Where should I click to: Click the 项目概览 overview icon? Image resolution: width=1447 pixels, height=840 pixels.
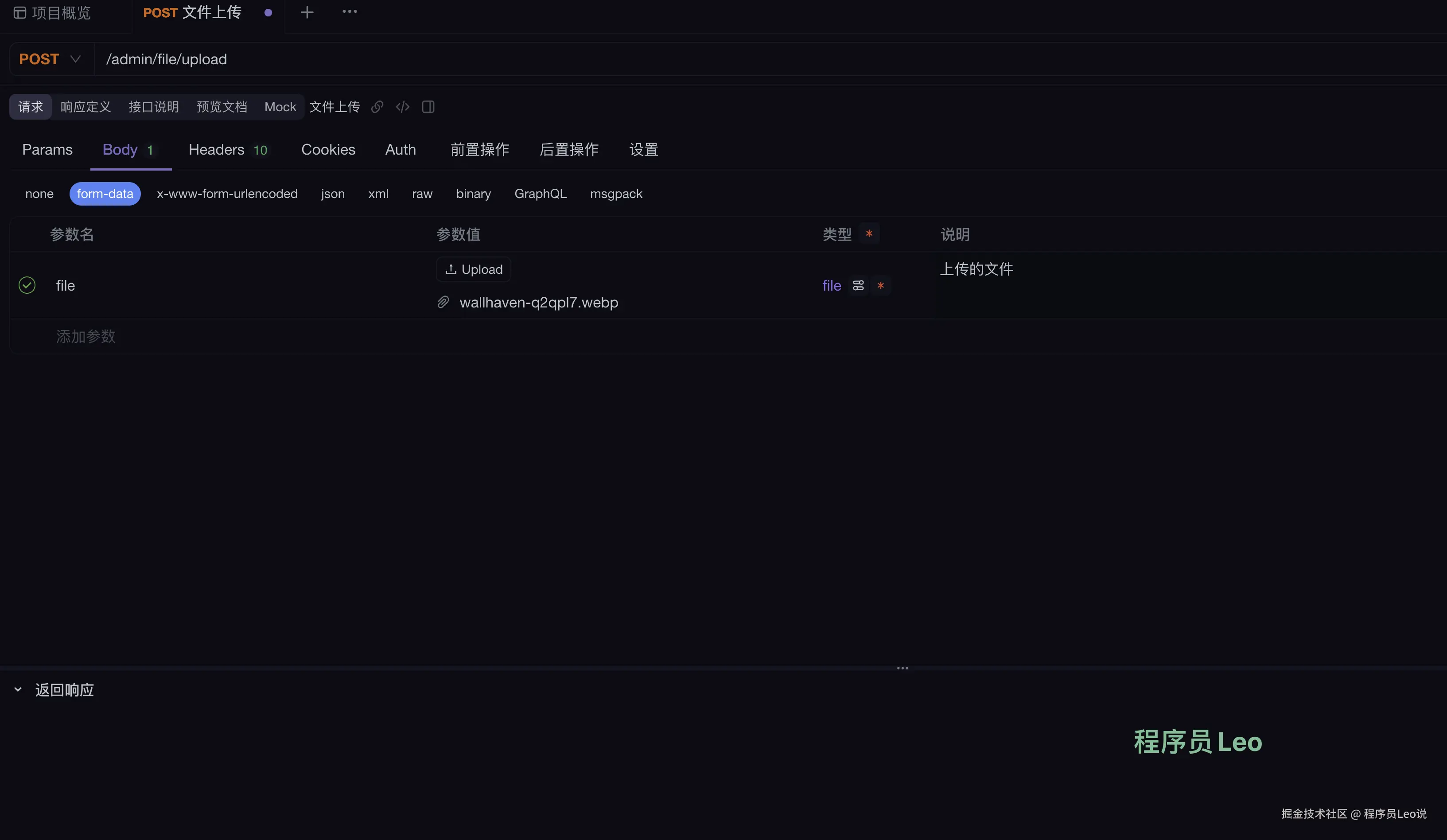(20, 13)
